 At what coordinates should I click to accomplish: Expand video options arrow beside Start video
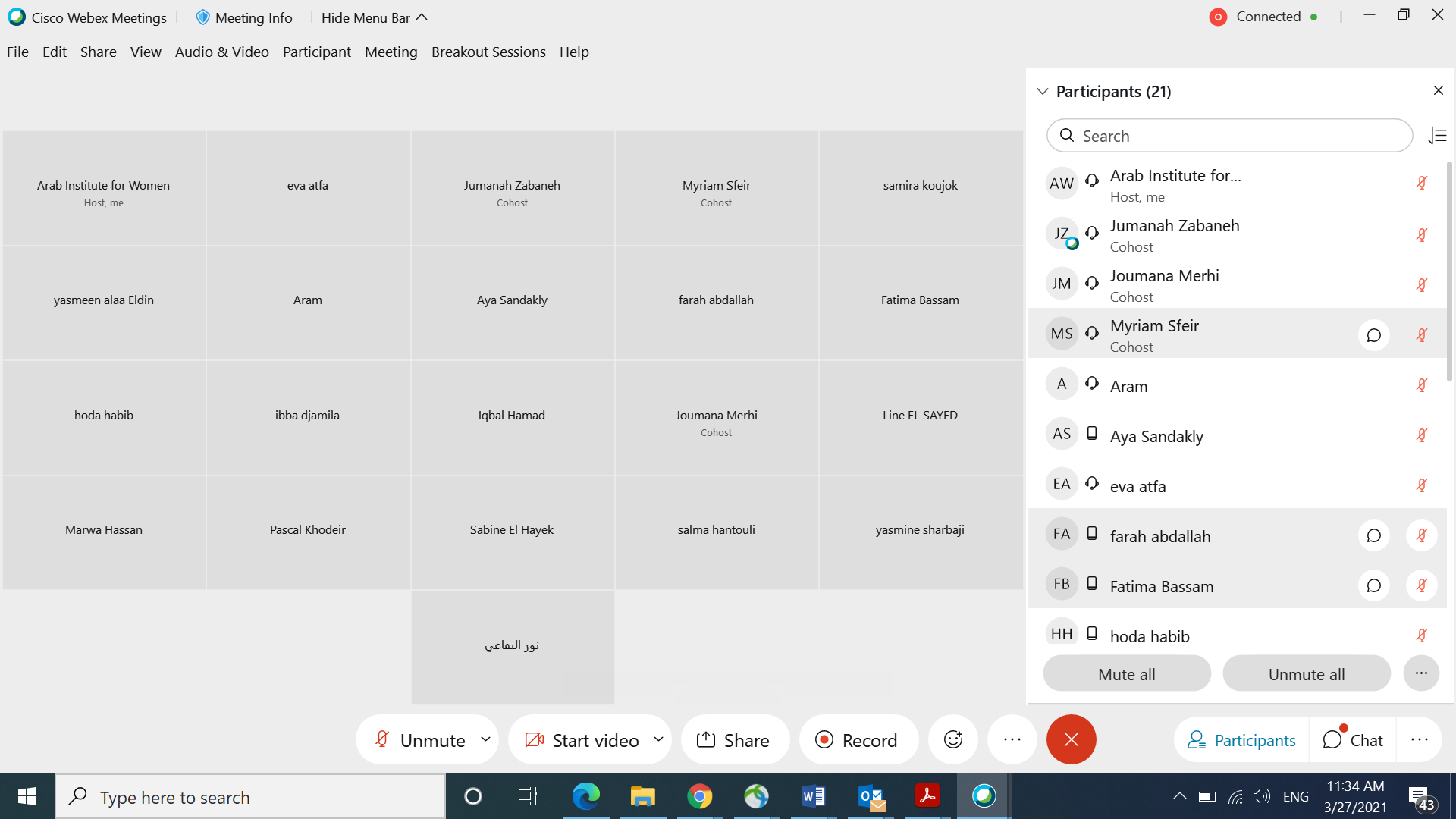click(x=658, y=739)
